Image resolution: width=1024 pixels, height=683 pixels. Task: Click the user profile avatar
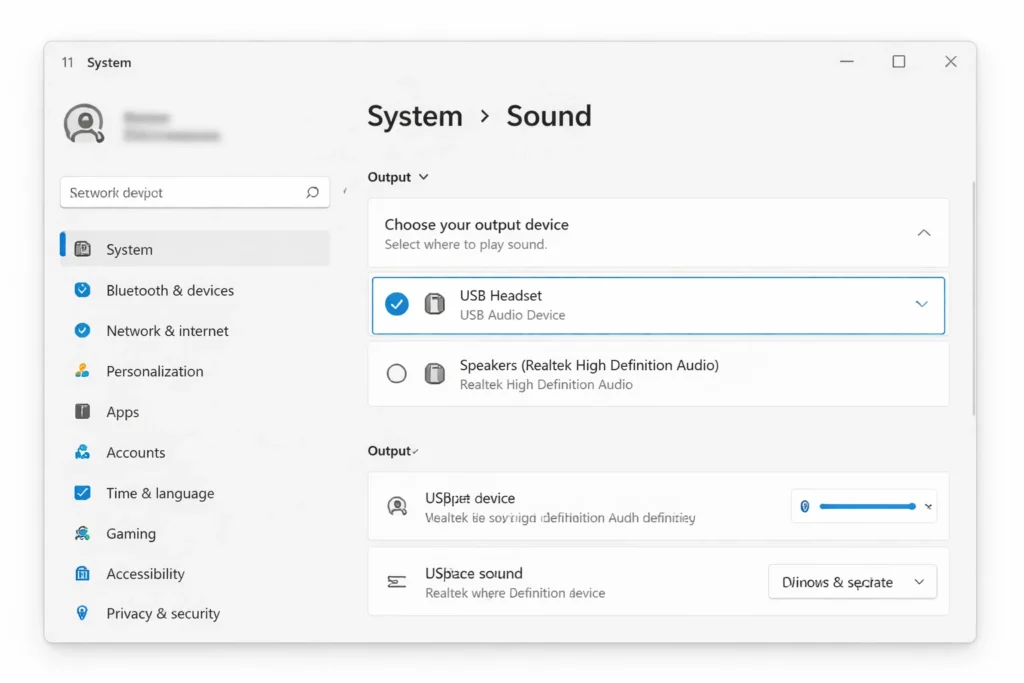tap(84, 125)
